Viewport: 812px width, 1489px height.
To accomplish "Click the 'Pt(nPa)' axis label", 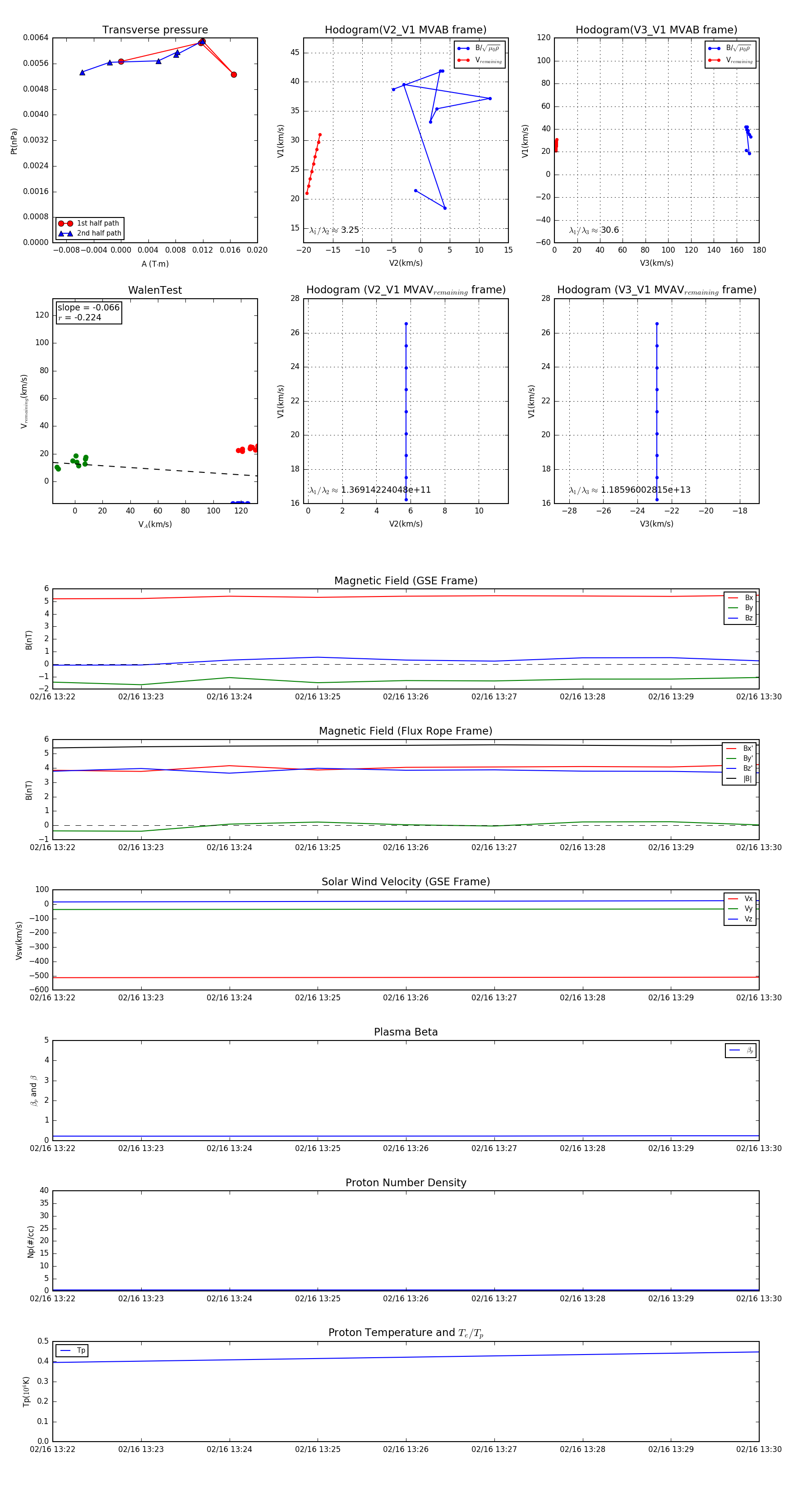I will pyautogui.click(x=14, y=141).
